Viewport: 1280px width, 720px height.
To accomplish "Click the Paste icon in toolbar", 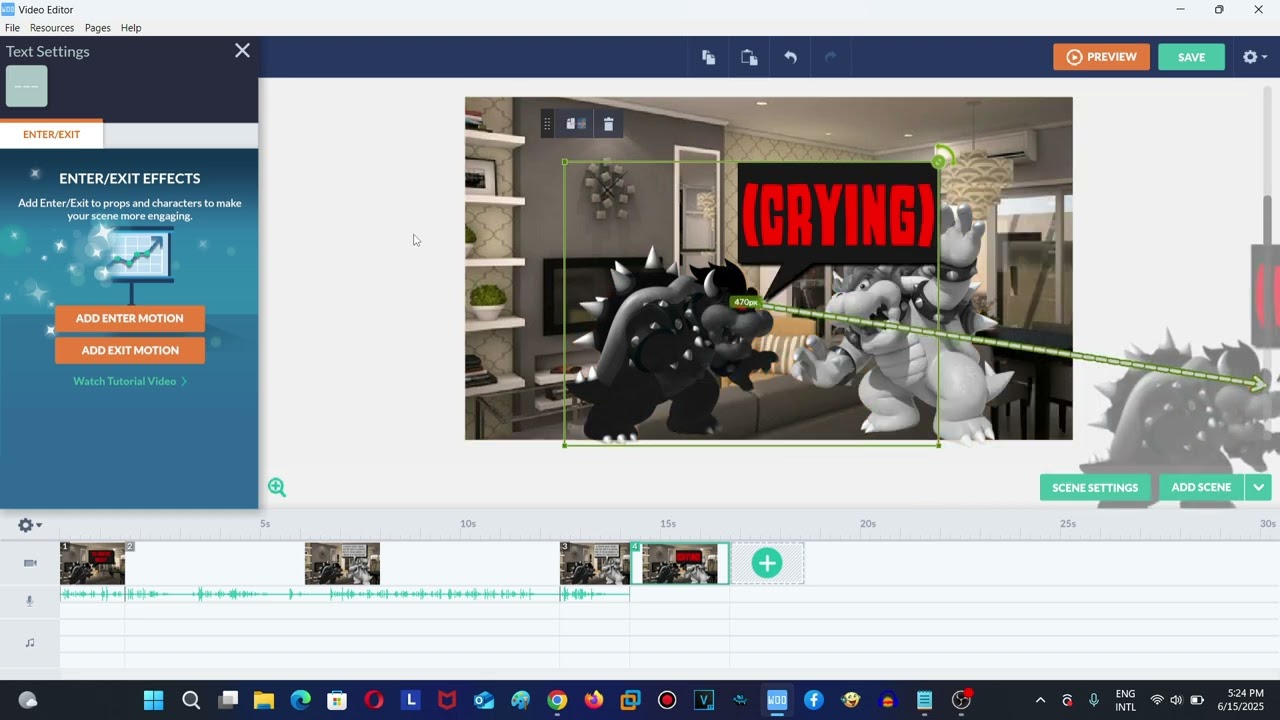I will click(x=749, y=57).
